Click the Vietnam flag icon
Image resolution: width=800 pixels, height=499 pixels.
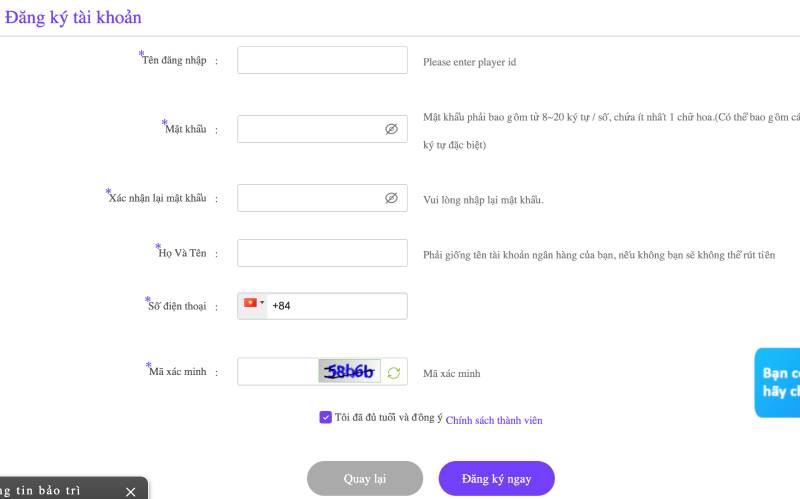point(250,303)
